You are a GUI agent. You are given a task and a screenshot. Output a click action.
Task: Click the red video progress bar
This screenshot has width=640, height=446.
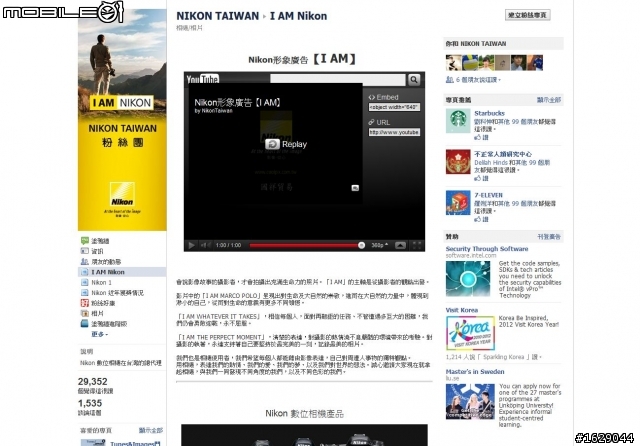click(304, 245)
